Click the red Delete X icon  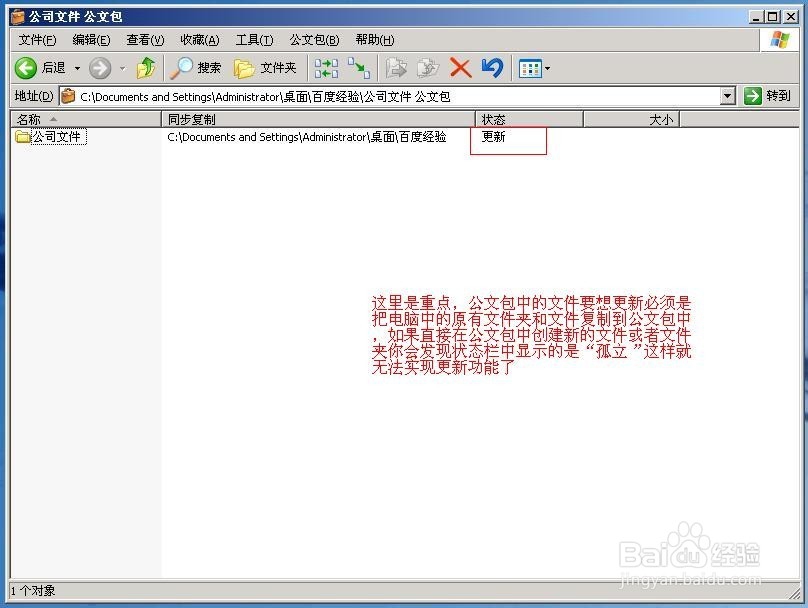[x=461, y=68]
